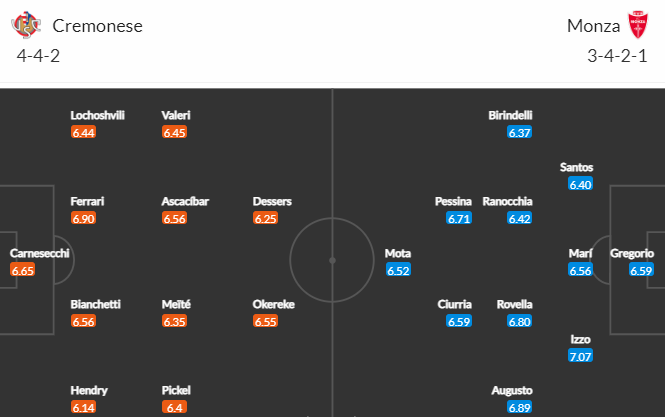The width and height of the screenshot is (665, 417).
Task: Open player Ascacíbar's profile
Action: click(x=185, y=201)
